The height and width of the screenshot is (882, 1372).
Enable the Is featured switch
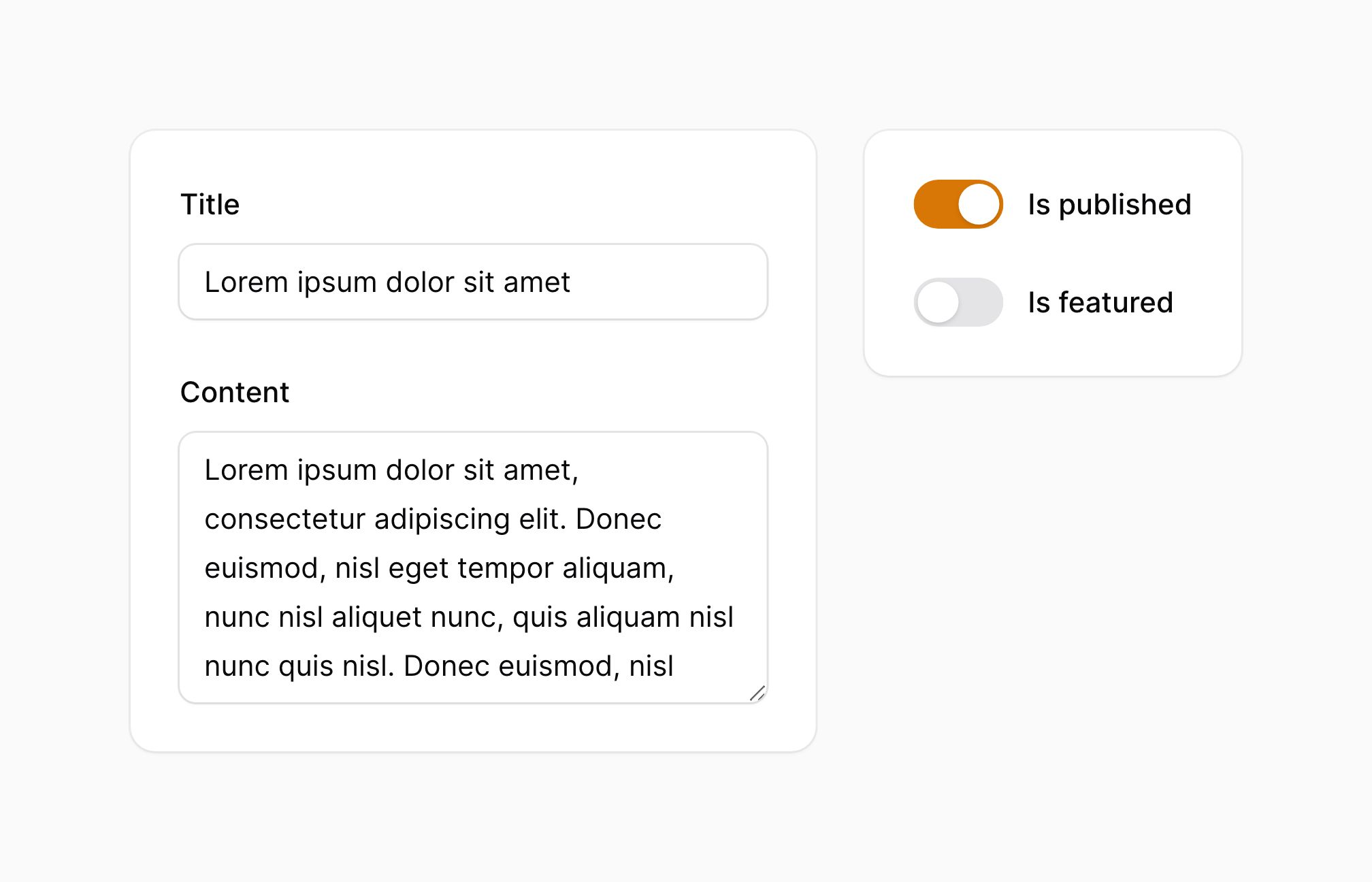coord(958,302)
